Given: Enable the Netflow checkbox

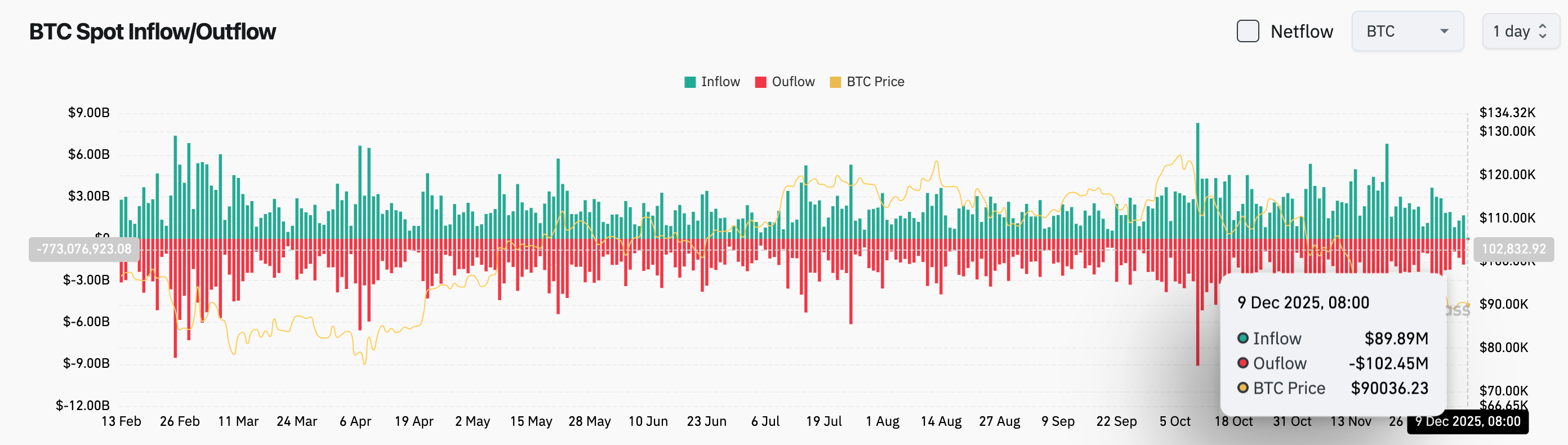Looking at the screenshot, I should point(1248,32).
